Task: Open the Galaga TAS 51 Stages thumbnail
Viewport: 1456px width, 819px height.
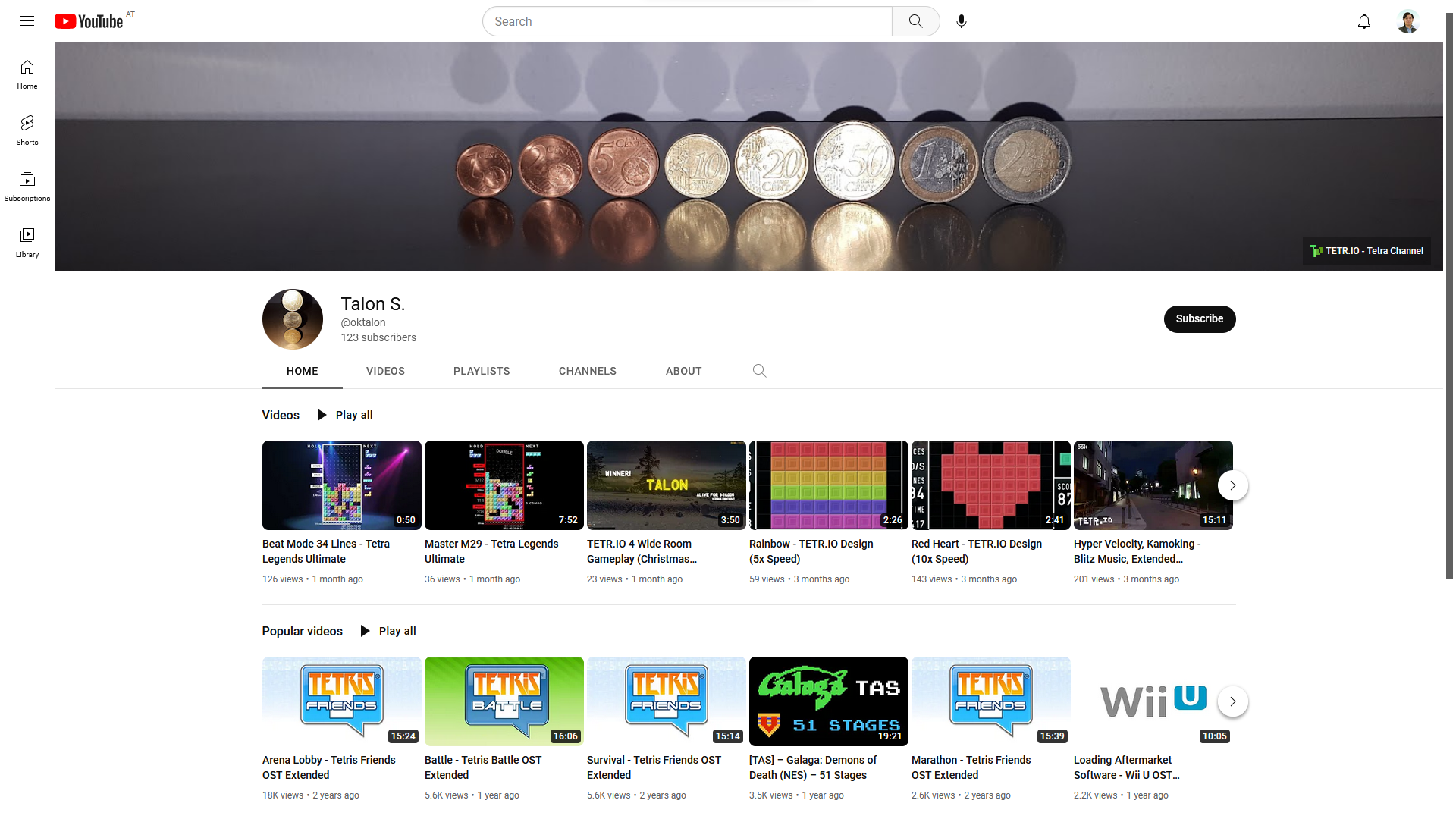Action: pos(828,701)
